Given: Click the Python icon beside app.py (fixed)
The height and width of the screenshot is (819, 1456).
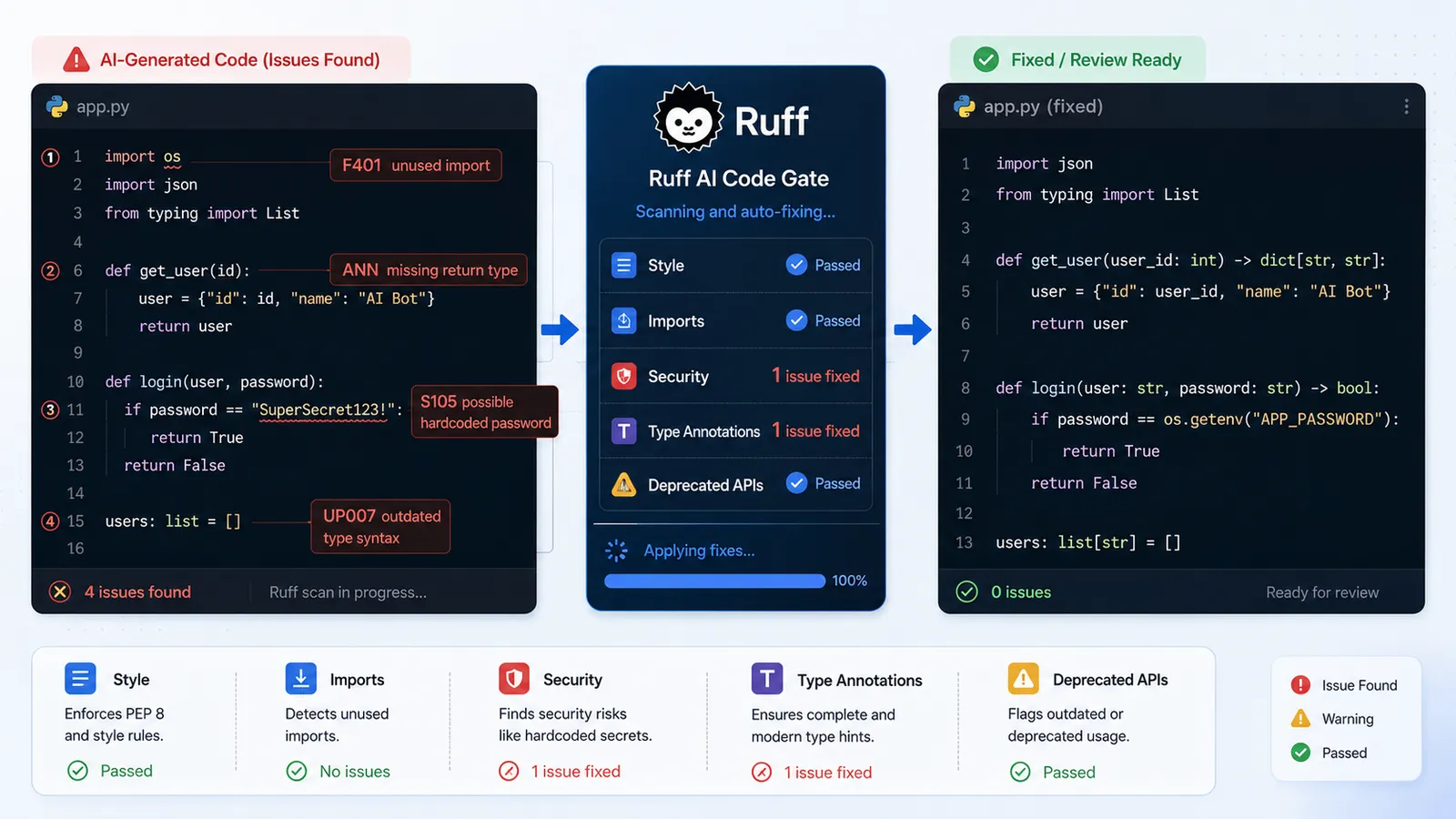Looking at the screenshot, I should pos(964,106).
